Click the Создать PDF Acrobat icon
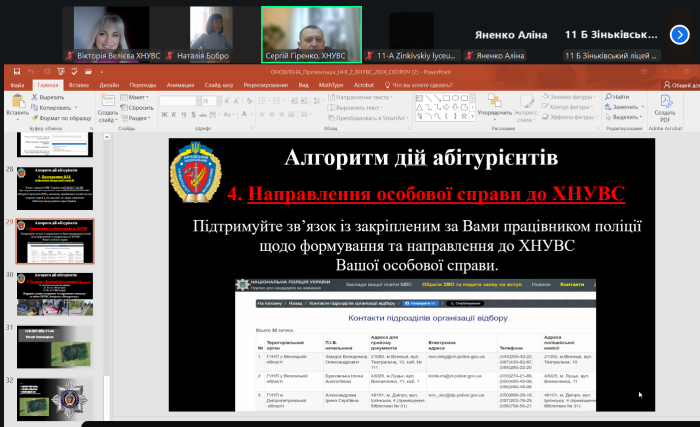The height and width of the screenshot is (427, 700). (665, 101)
